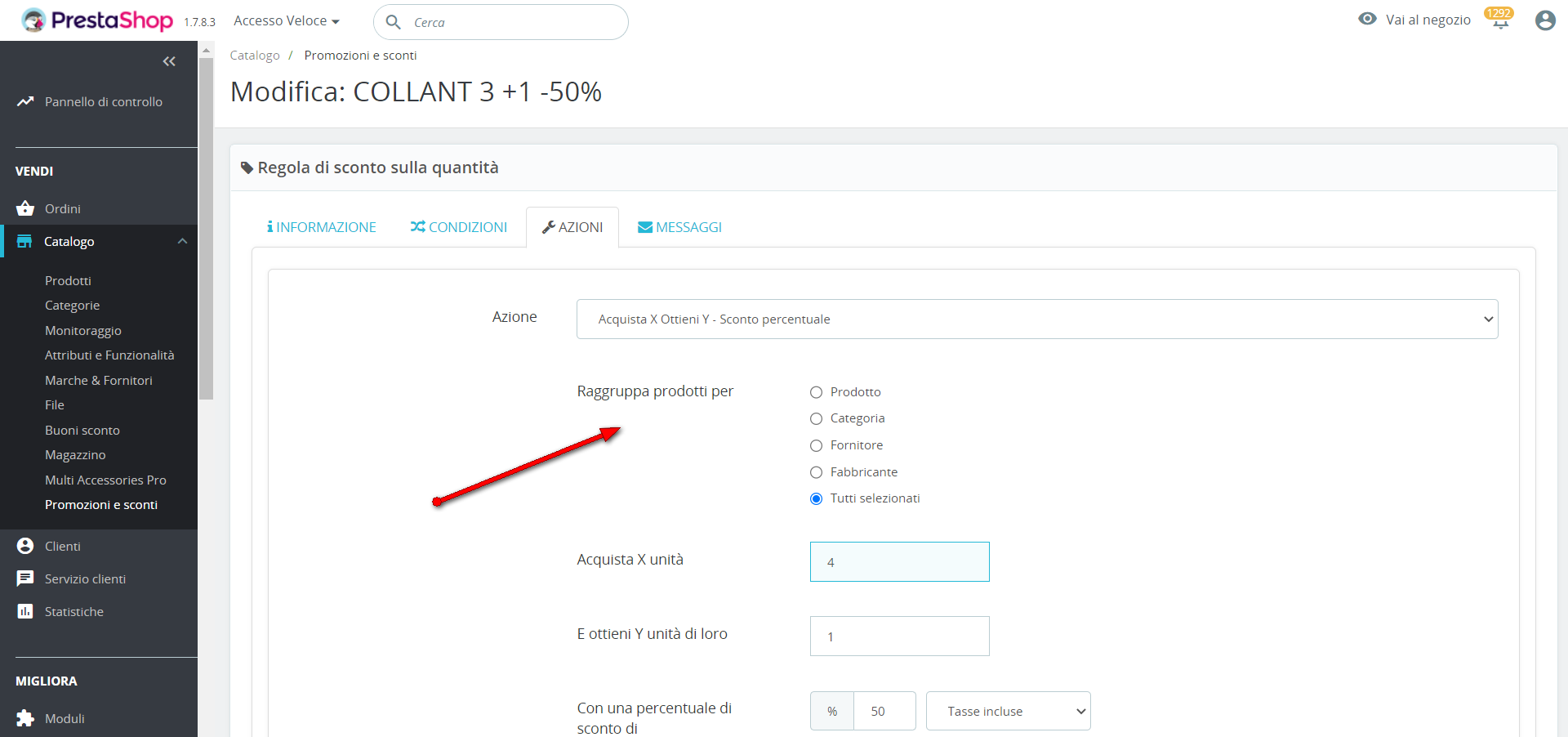Open Buoni sconto in sidebar
Screen dimensions: 1568x737
click(82, 431)
